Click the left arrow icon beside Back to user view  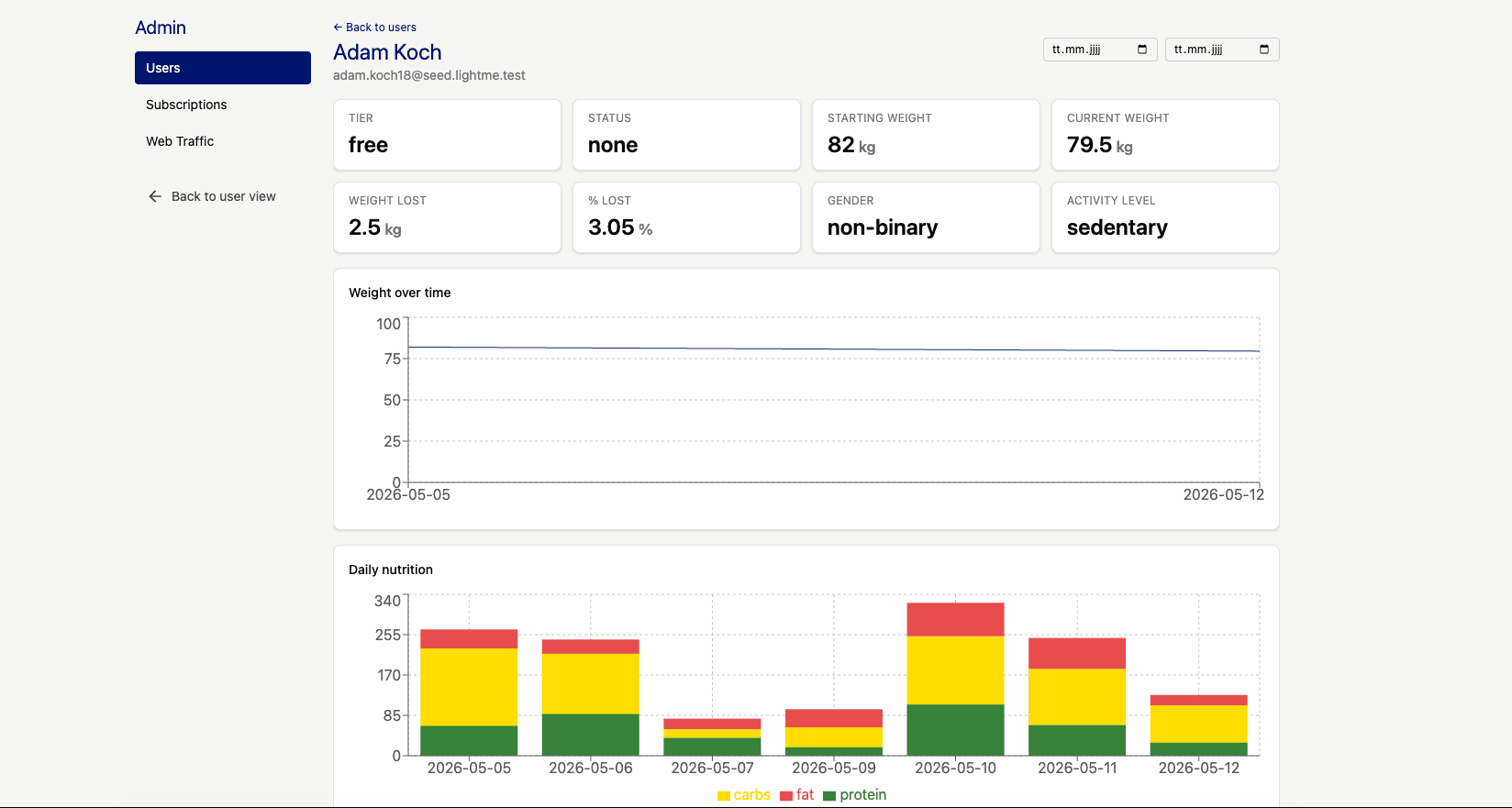click(155, 196)
